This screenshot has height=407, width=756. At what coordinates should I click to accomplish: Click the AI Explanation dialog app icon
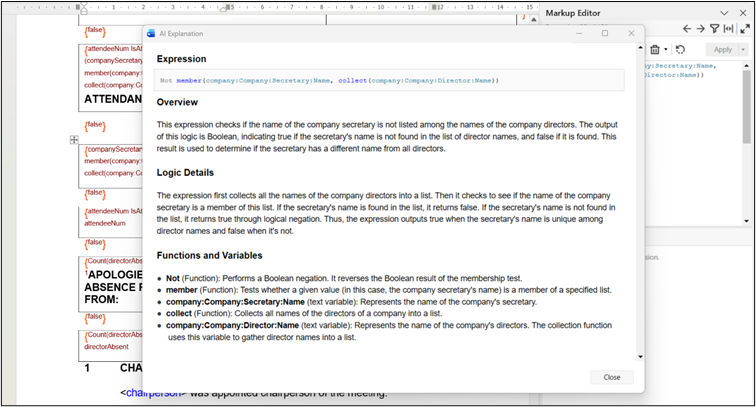click(x=151, y=33)
